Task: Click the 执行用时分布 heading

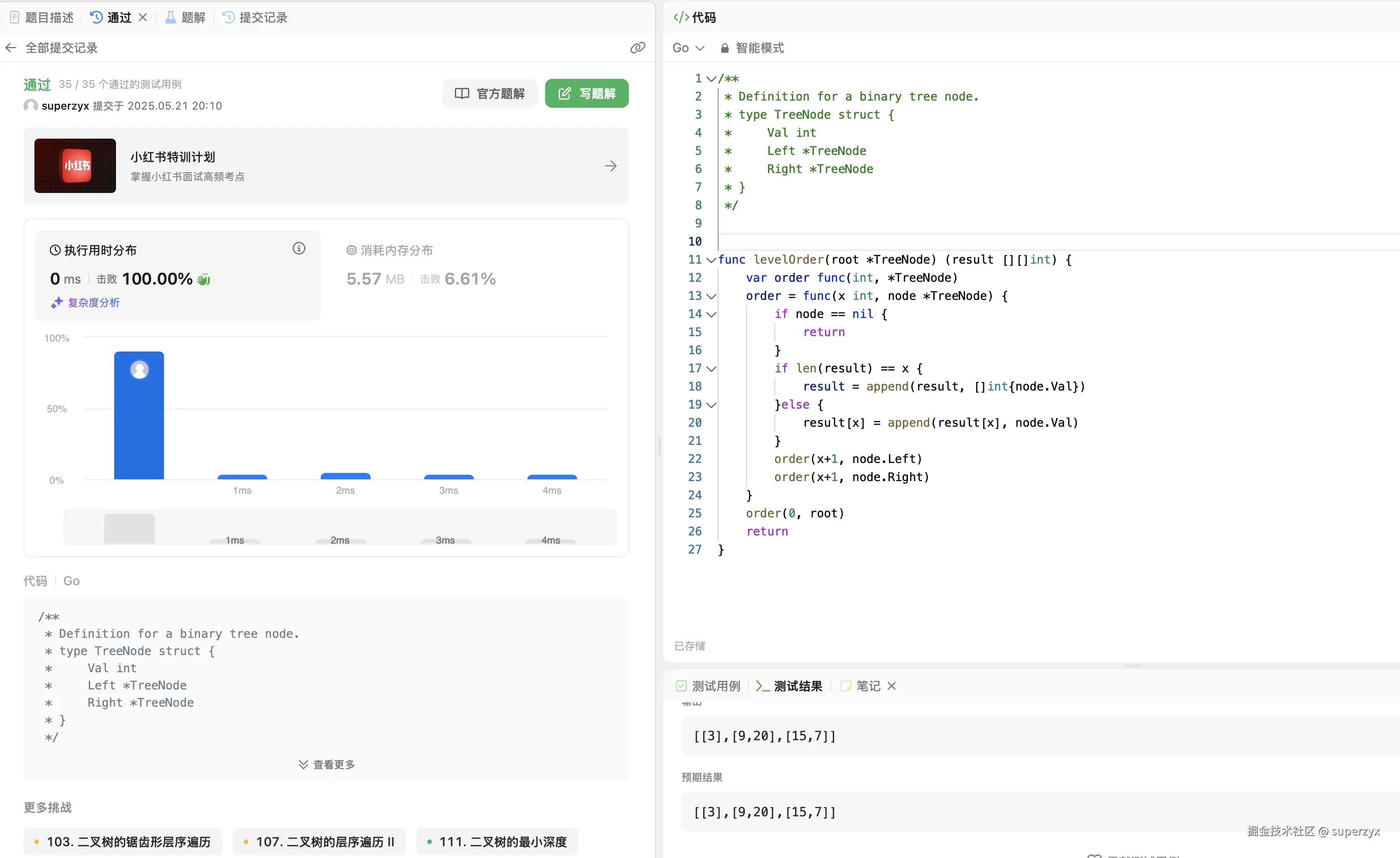Action: [100, 250]
